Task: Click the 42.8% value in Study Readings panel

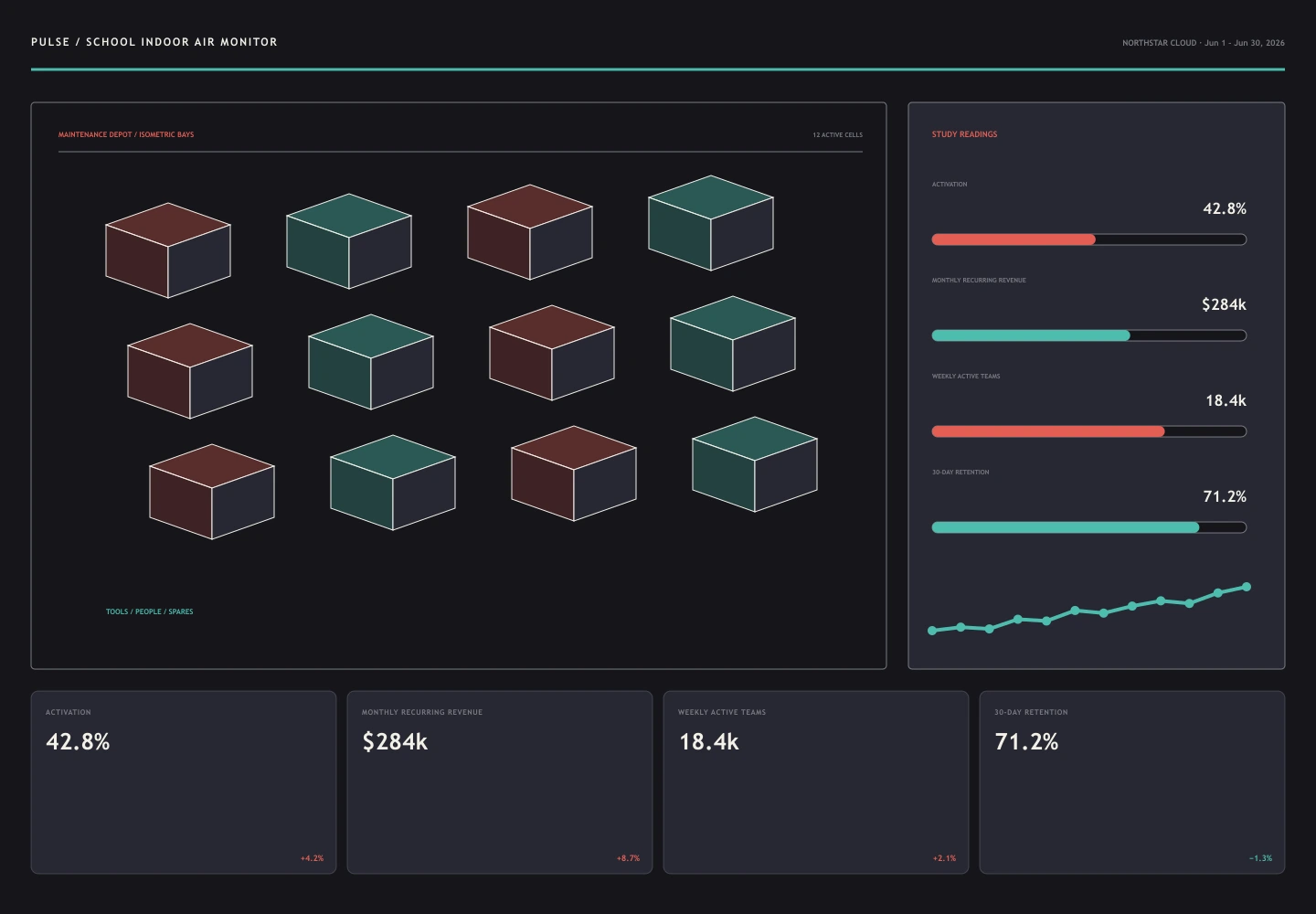Action: [x=1225, y=208]
